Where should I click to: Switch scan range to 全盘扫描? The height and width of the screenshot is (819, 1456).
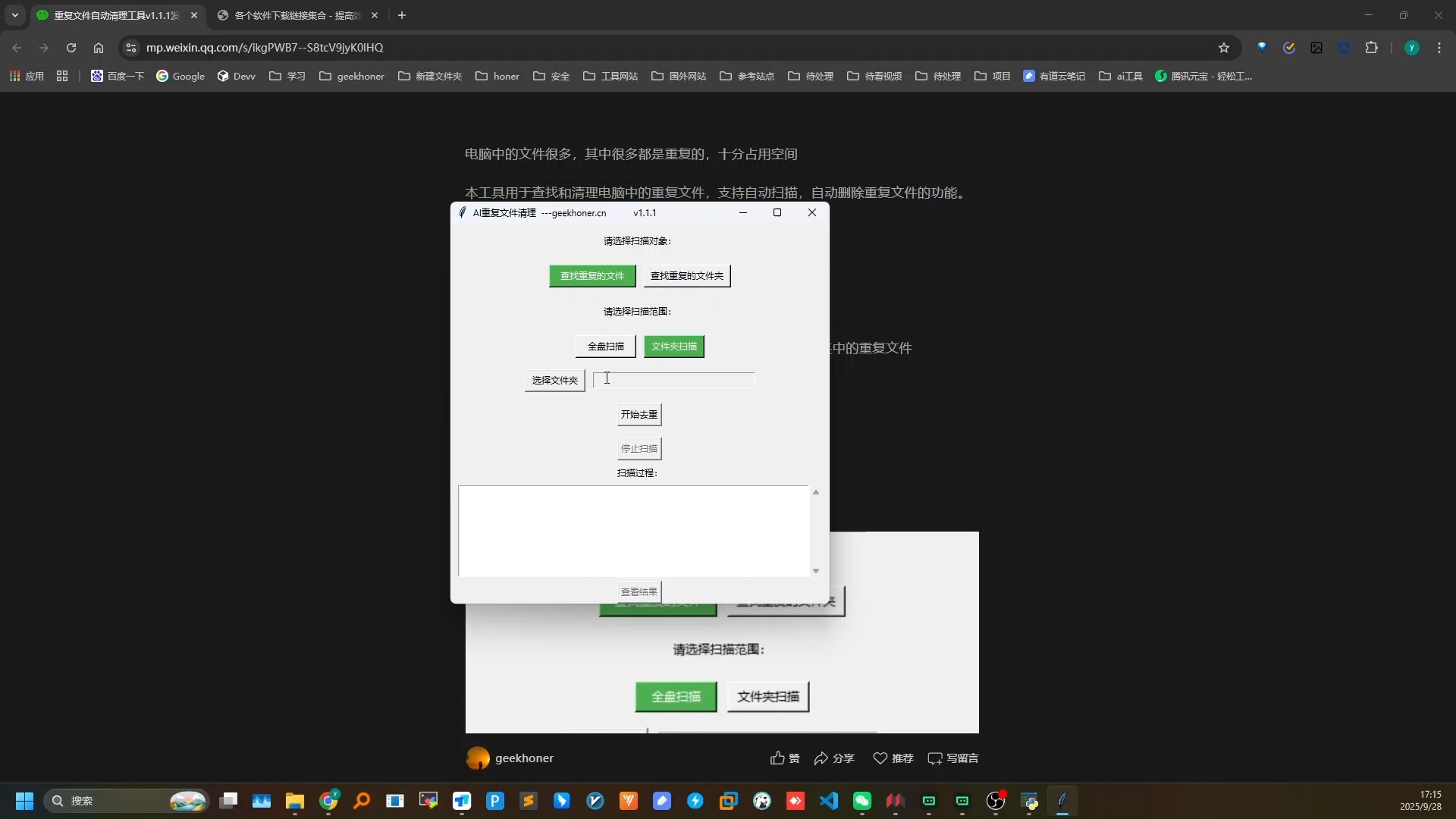coord(605,347)
